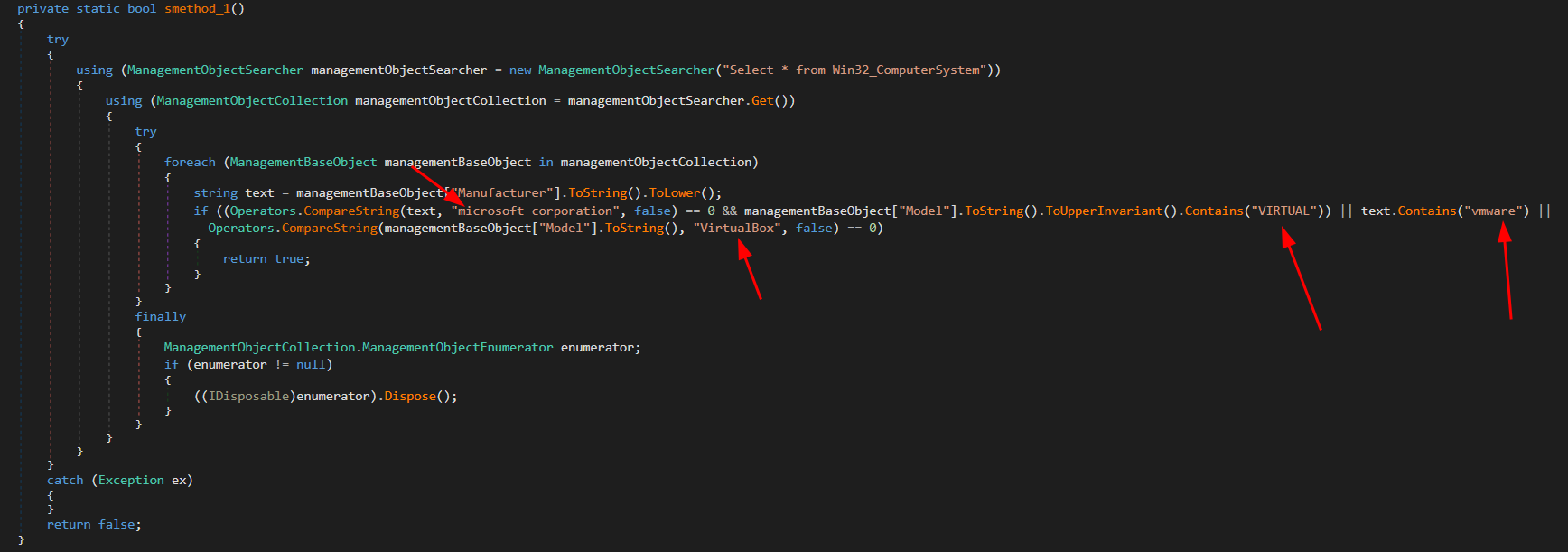
Task: Click the finally keyword
Action: tap(160, 317)
